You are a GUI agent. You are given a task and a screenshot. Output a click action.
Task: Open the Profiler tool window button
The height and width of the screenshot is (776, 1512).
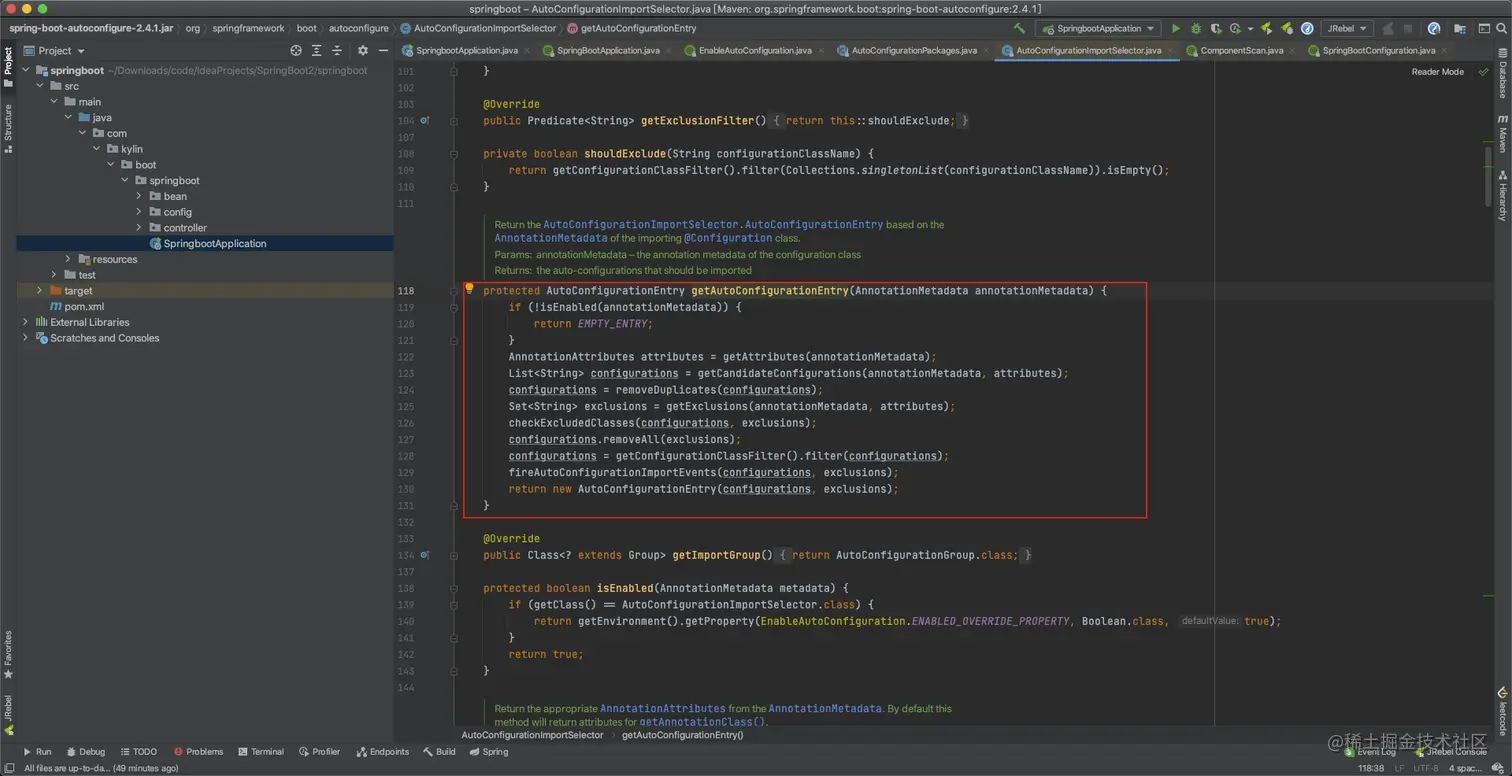click(x=320, y=752)
